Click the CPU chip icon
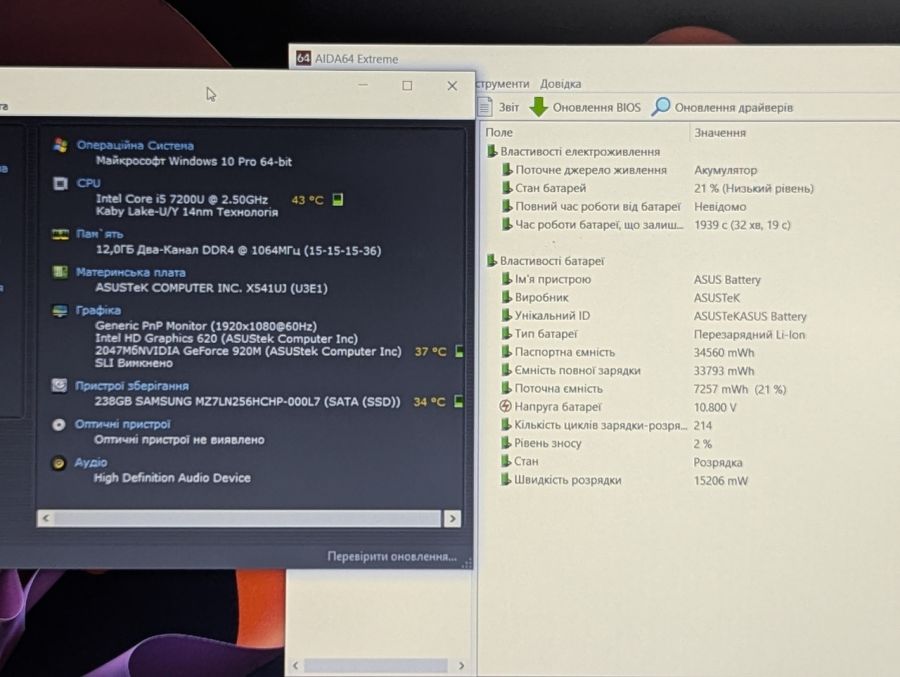Image resolution: width=900 pixels, height=677 pixels. tap(60, 183)
